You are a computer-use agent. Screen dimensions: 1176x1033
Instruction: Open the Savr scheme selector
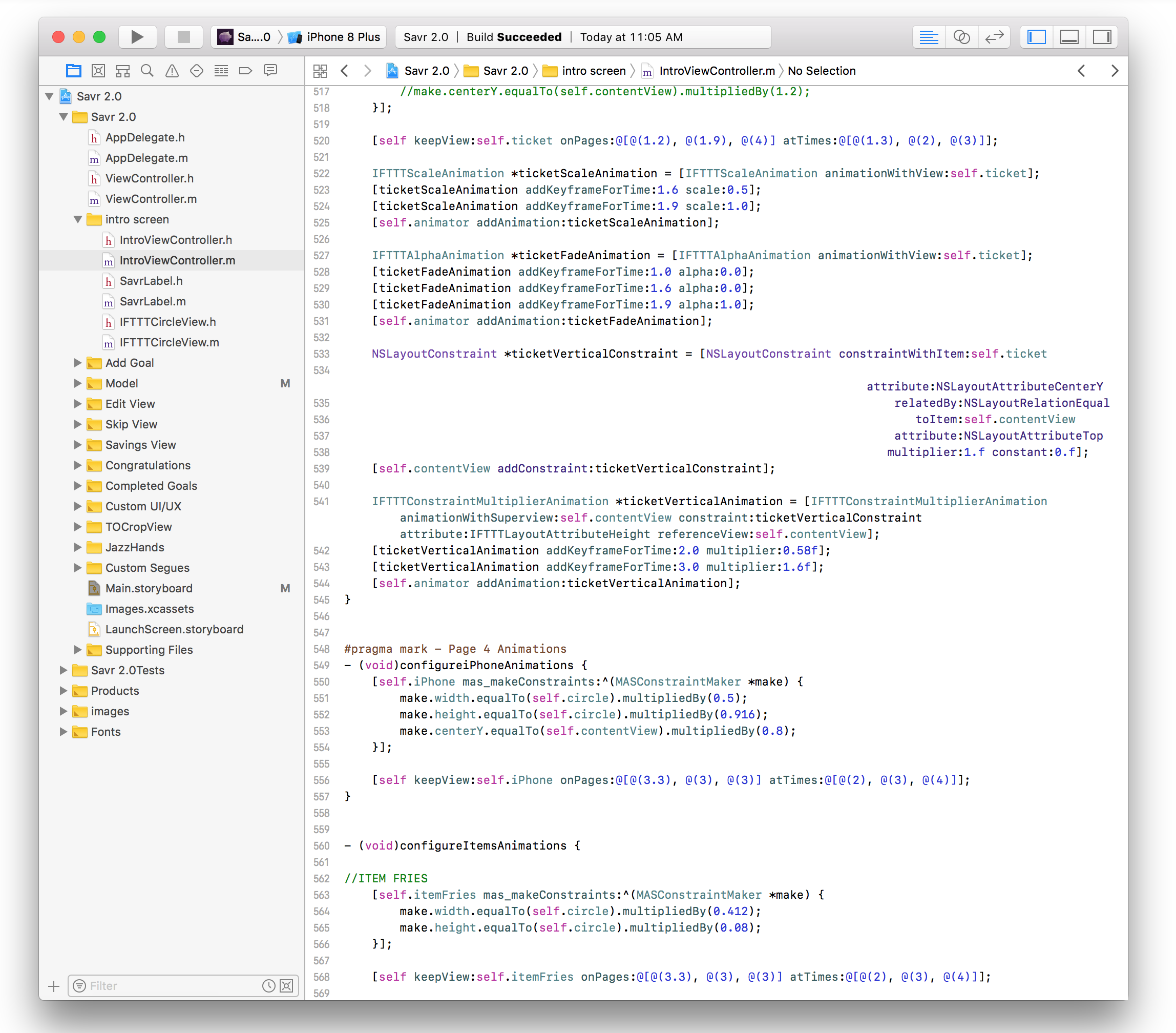pos(244,37)
